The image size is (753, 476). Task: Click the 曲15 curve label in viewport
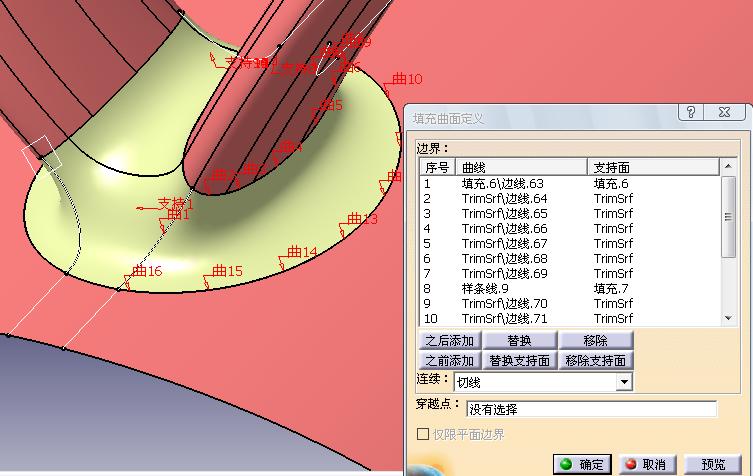[227, 271]
